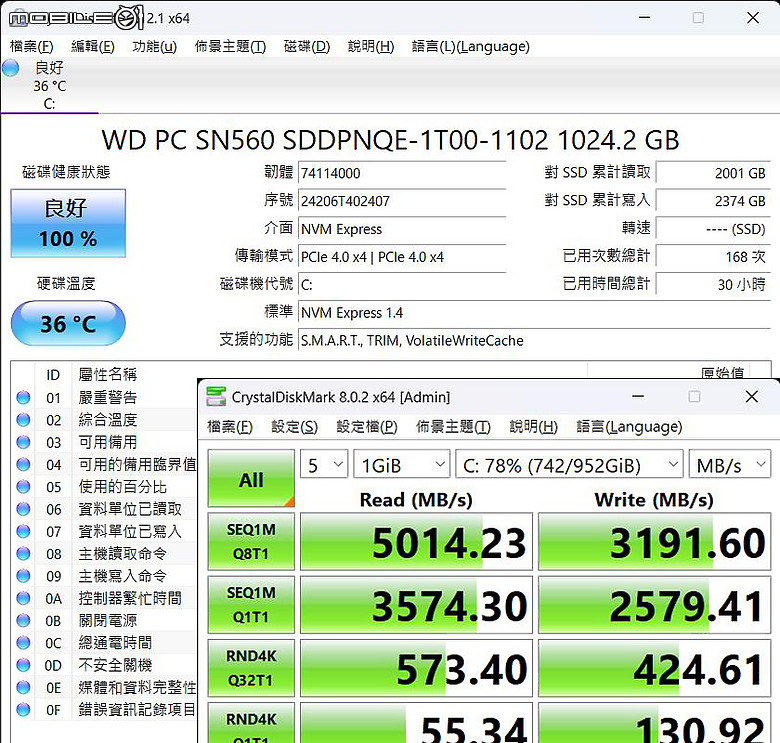
Task: Click the blue status dot for attribute 0D 不安全關機
Action: coord(23,665)
